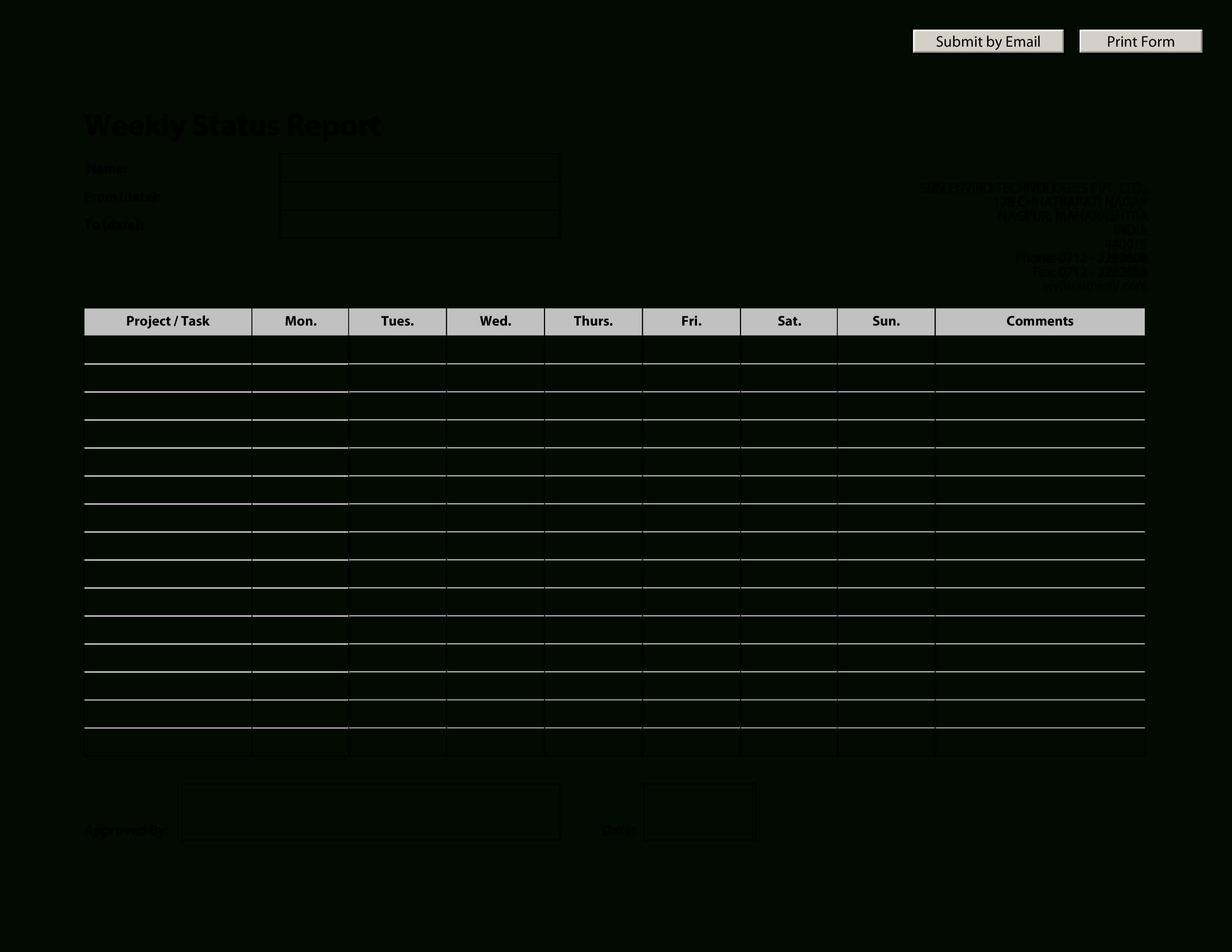1232x952 pixels.
Task: Click the Submit by Email button
Action: (987, 41)
